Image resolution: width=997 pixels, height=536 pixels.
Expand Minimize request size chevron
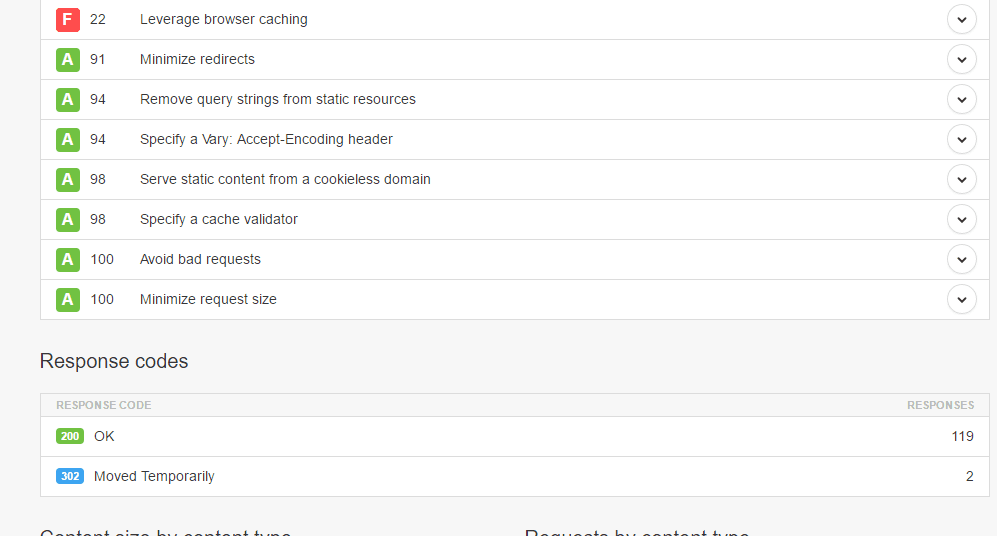pyautogui.click(x=961, y=299)
